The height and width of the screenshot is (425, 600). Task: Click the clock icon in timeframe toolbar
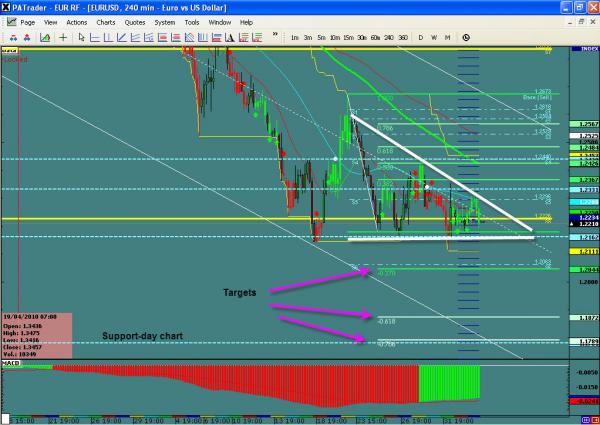(x=466, y=37)
